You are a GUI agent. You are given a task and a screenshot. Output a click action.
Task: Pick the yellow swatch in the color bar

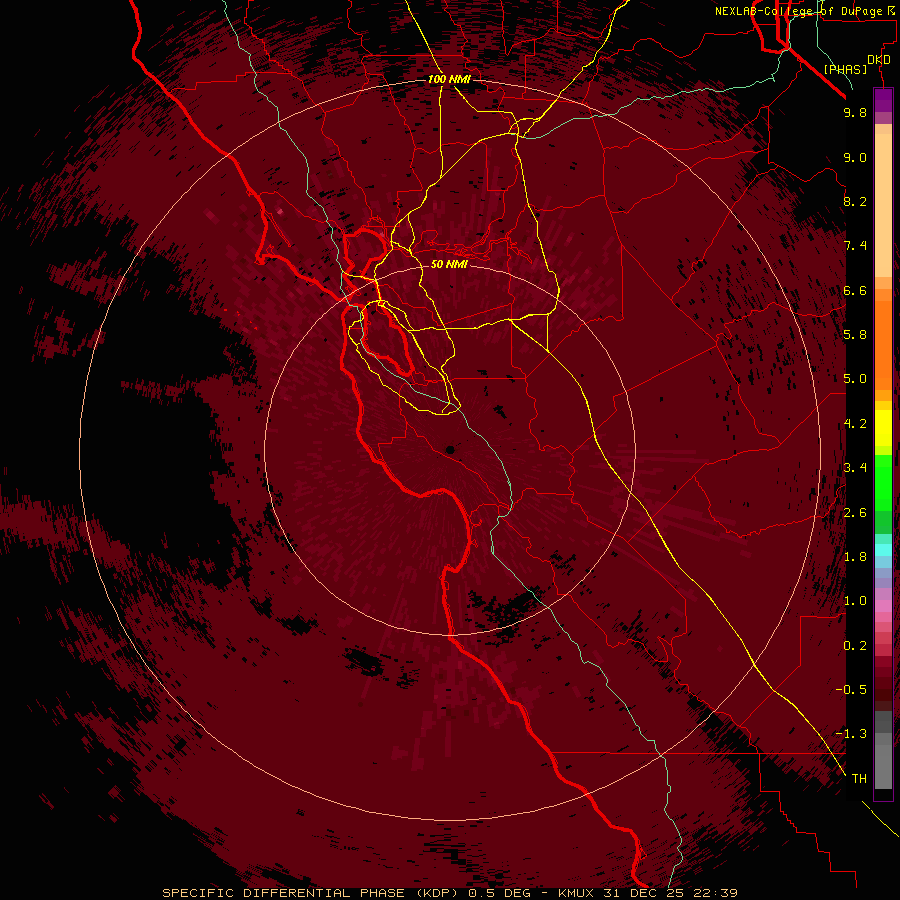click(883, 428)
